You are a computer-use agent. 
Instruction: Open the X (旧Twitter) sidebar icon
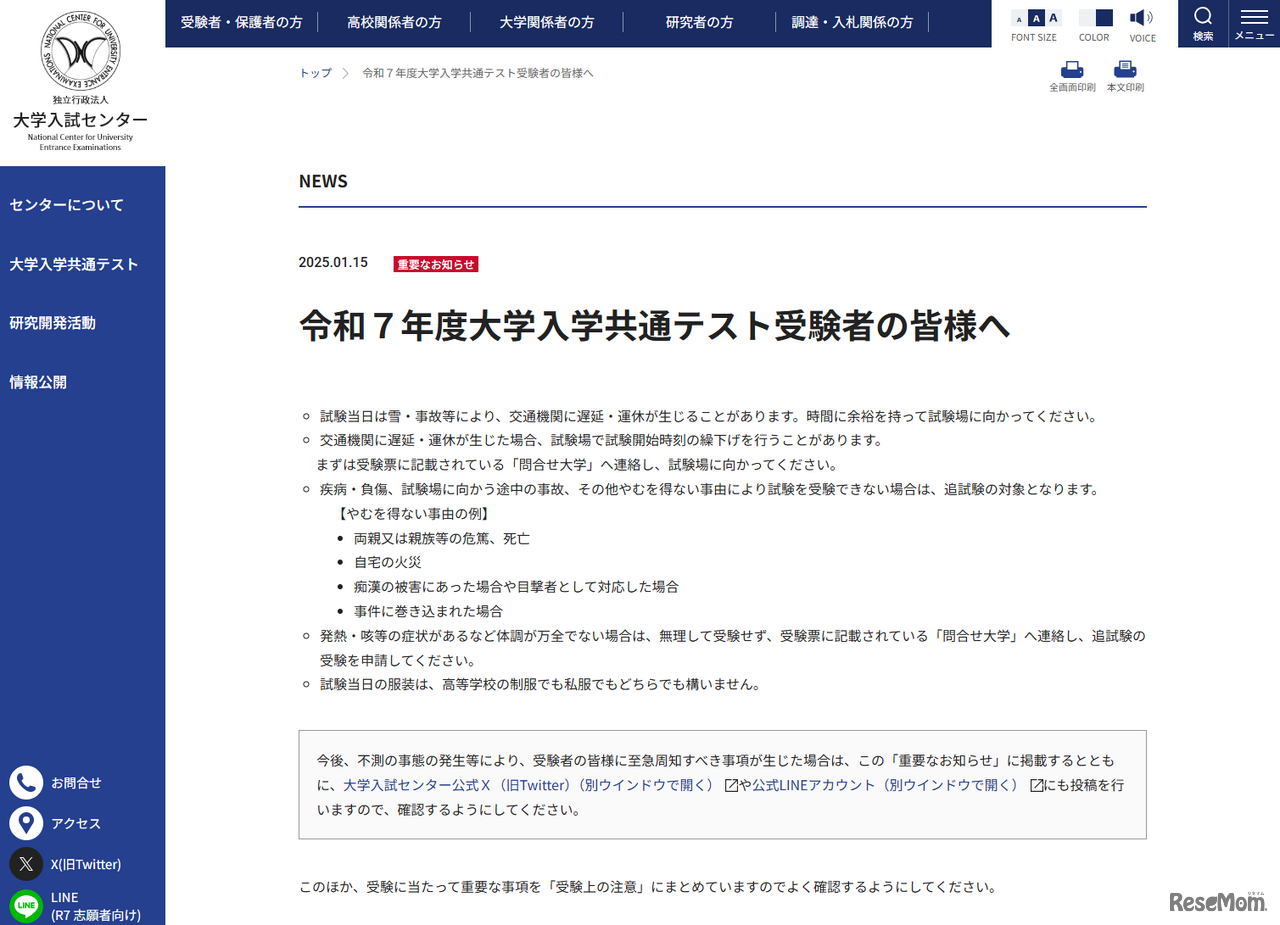coord(26,864)
